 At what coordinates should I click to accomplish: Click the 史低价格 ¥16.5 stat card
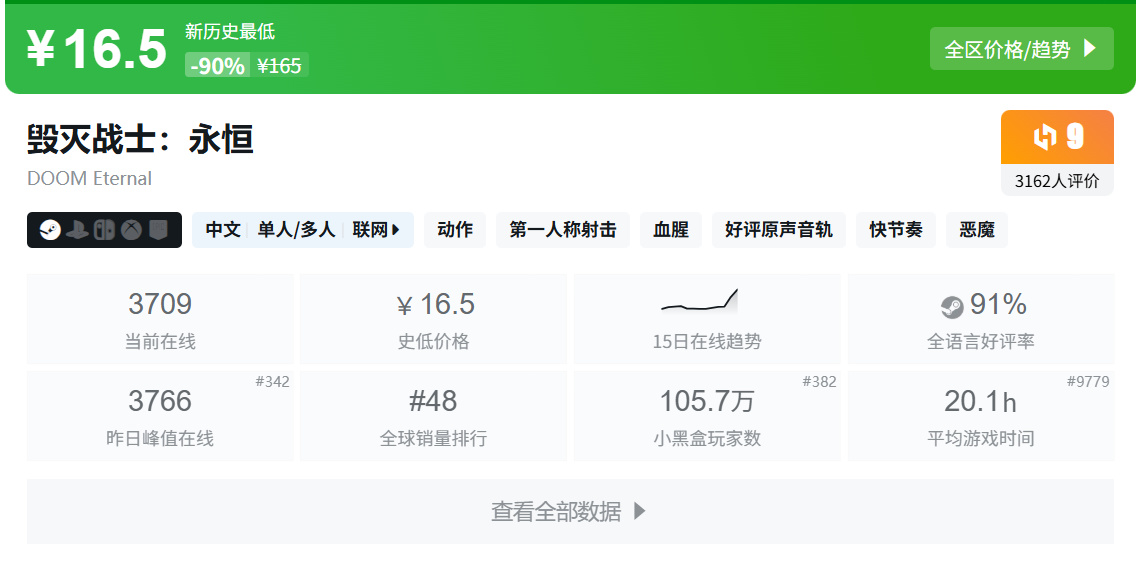pyautogui.click(x=433, y=319)
